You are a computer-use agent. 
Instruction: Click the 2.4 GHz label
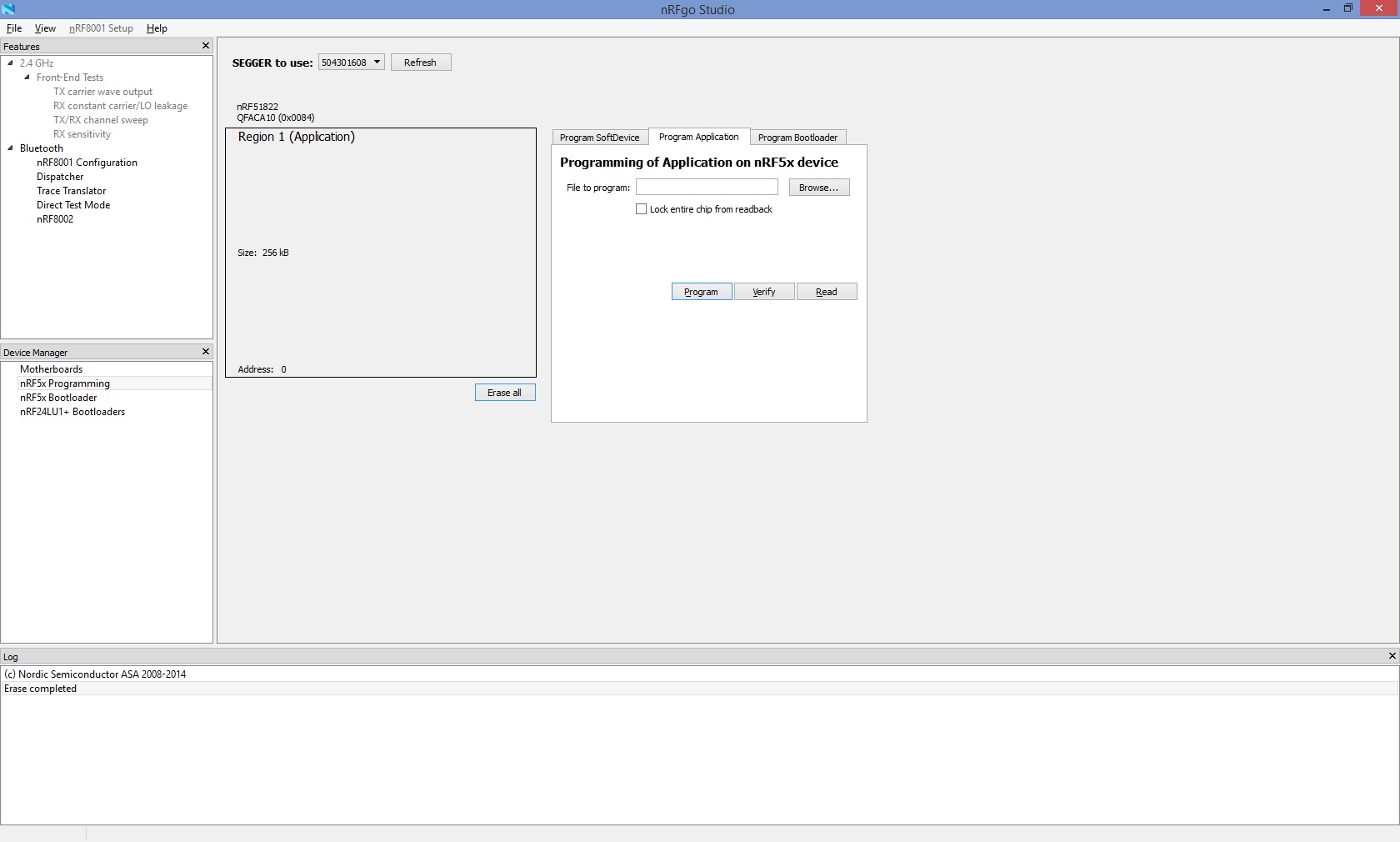37,63
